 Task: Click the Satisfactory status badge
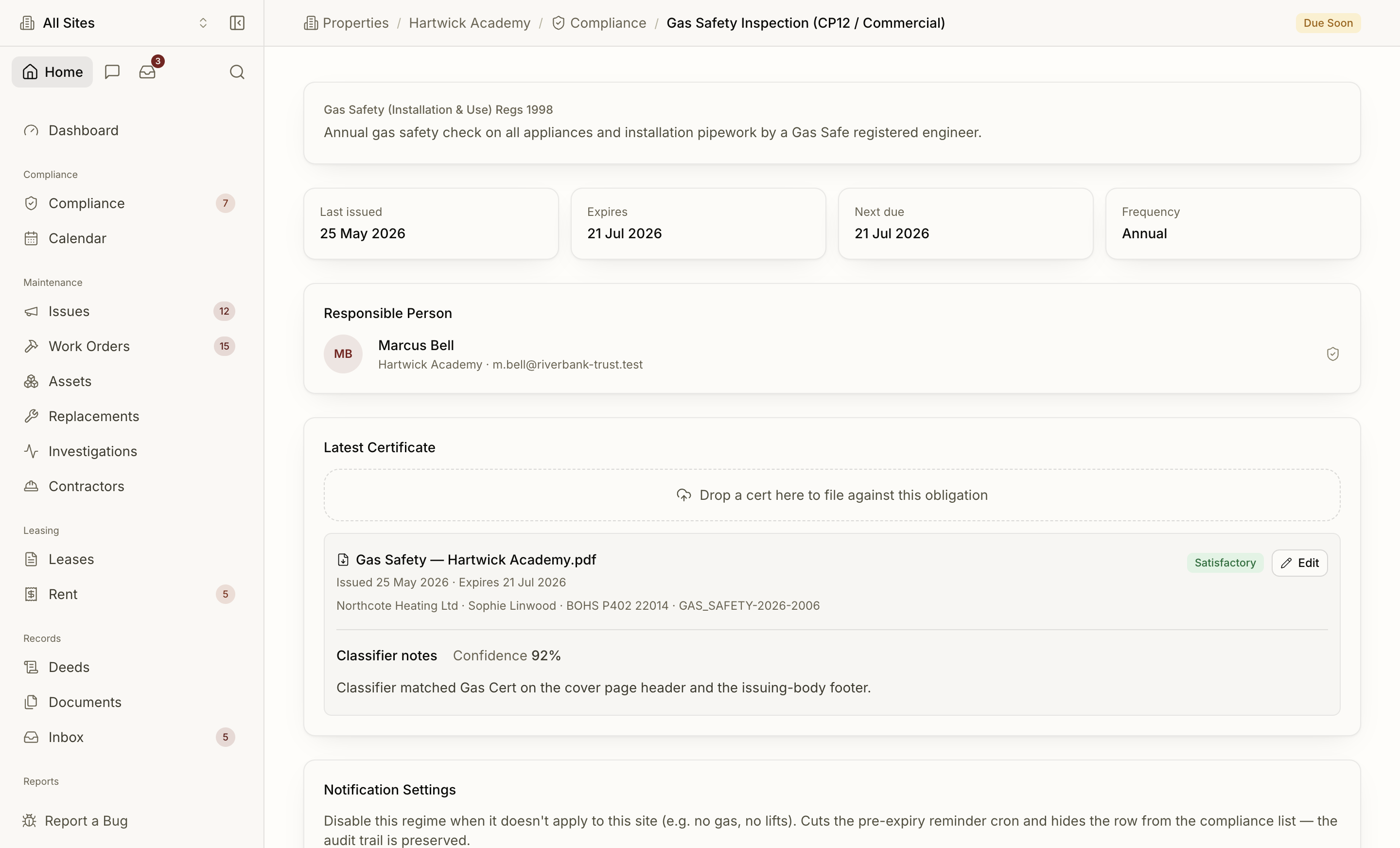coord(1225,562)
